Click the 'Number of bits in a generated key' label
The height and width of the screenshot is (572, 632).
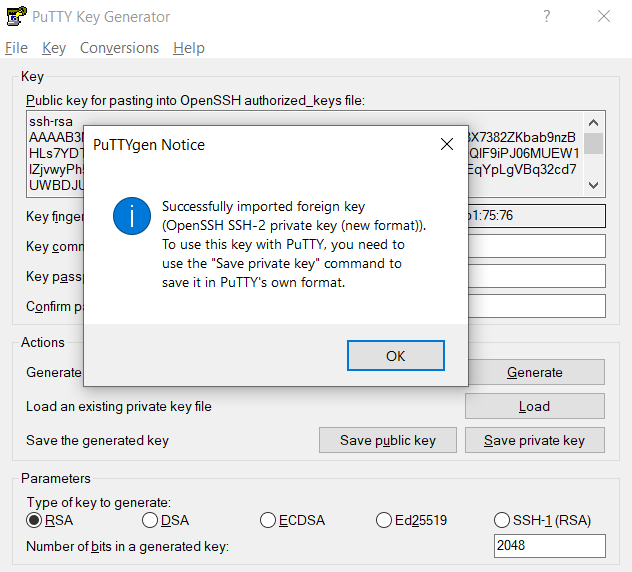point(127,547)
